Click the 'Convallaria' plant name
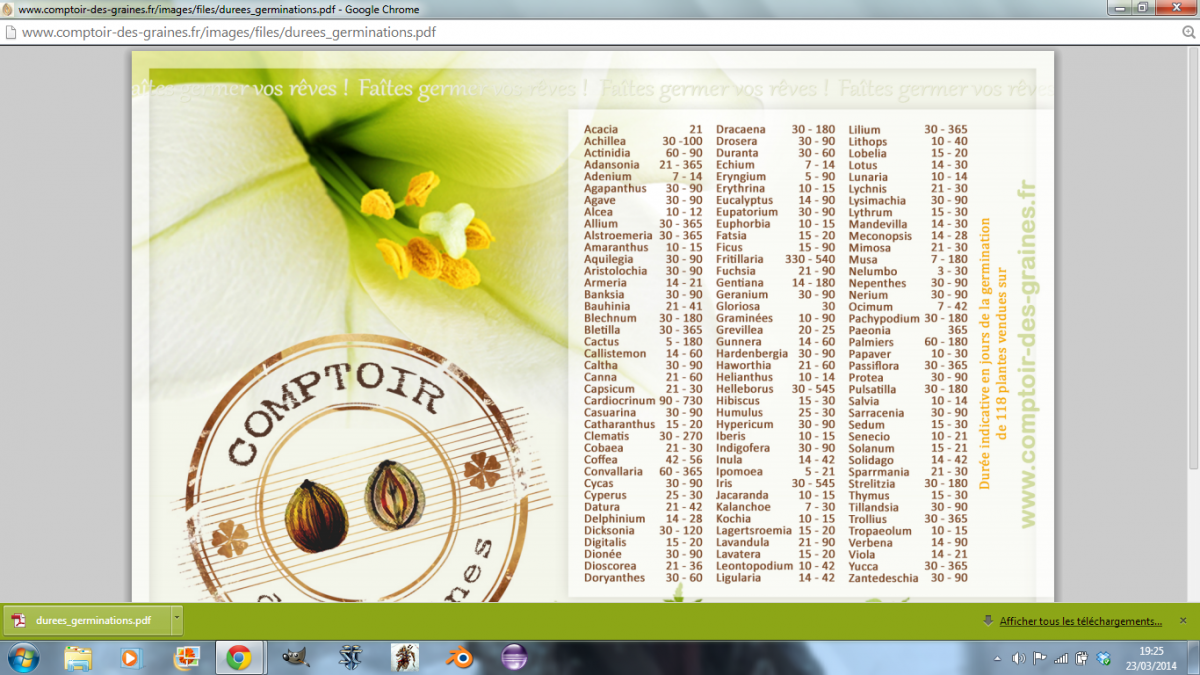Image resolution: width=1200 pixels, height=675 pixels. pyautogui.click(x=613, y=472)
